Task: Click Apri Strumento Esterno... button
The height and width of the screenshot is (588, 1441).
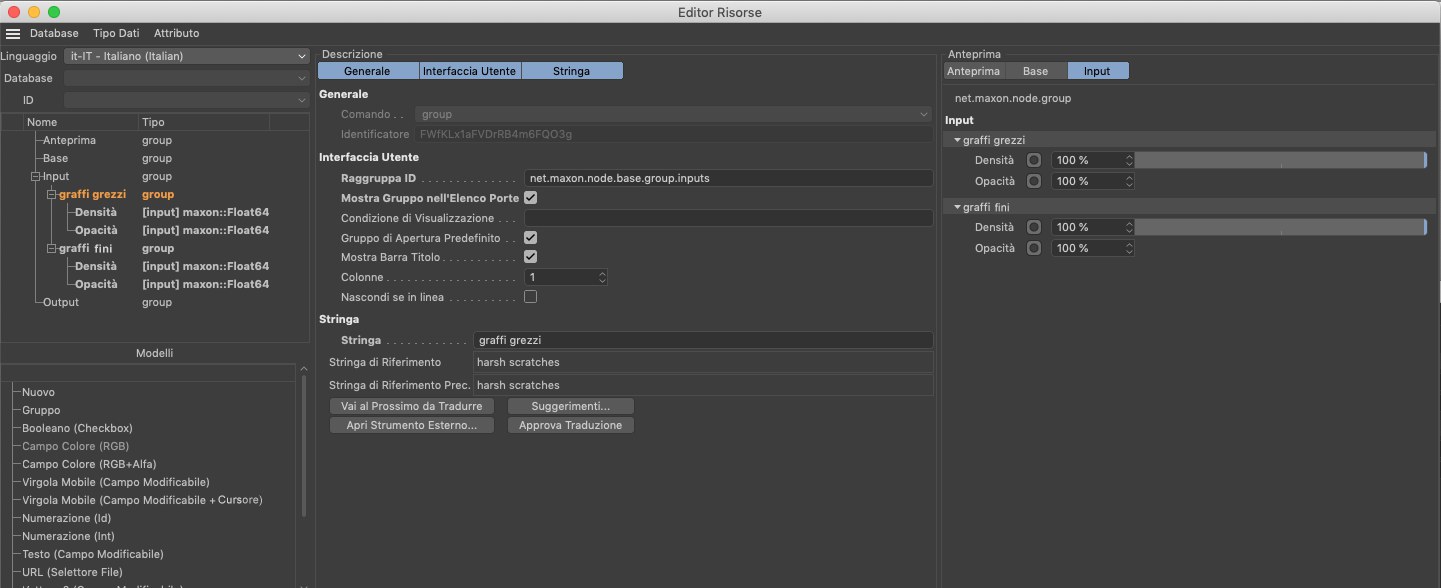Action: coord(412,425)
